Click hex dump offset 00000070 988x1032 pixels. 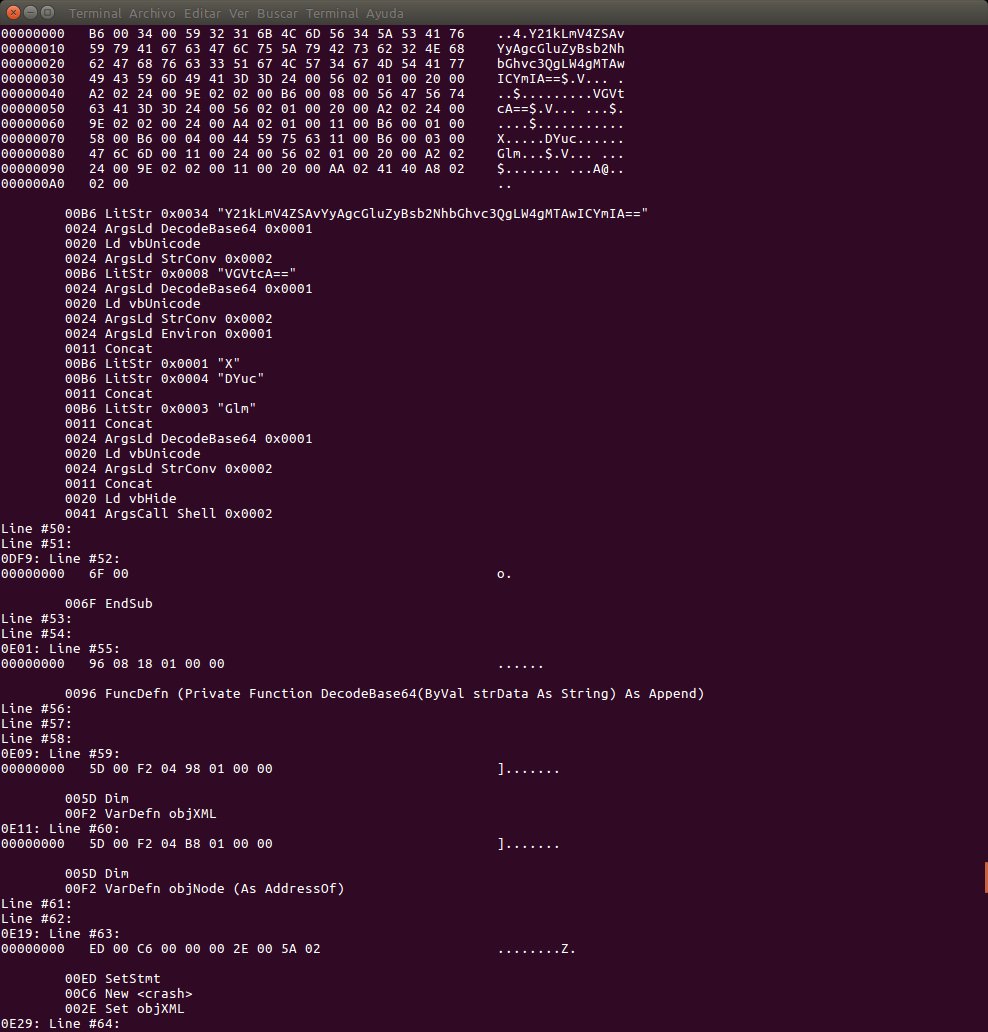point(33,139)
